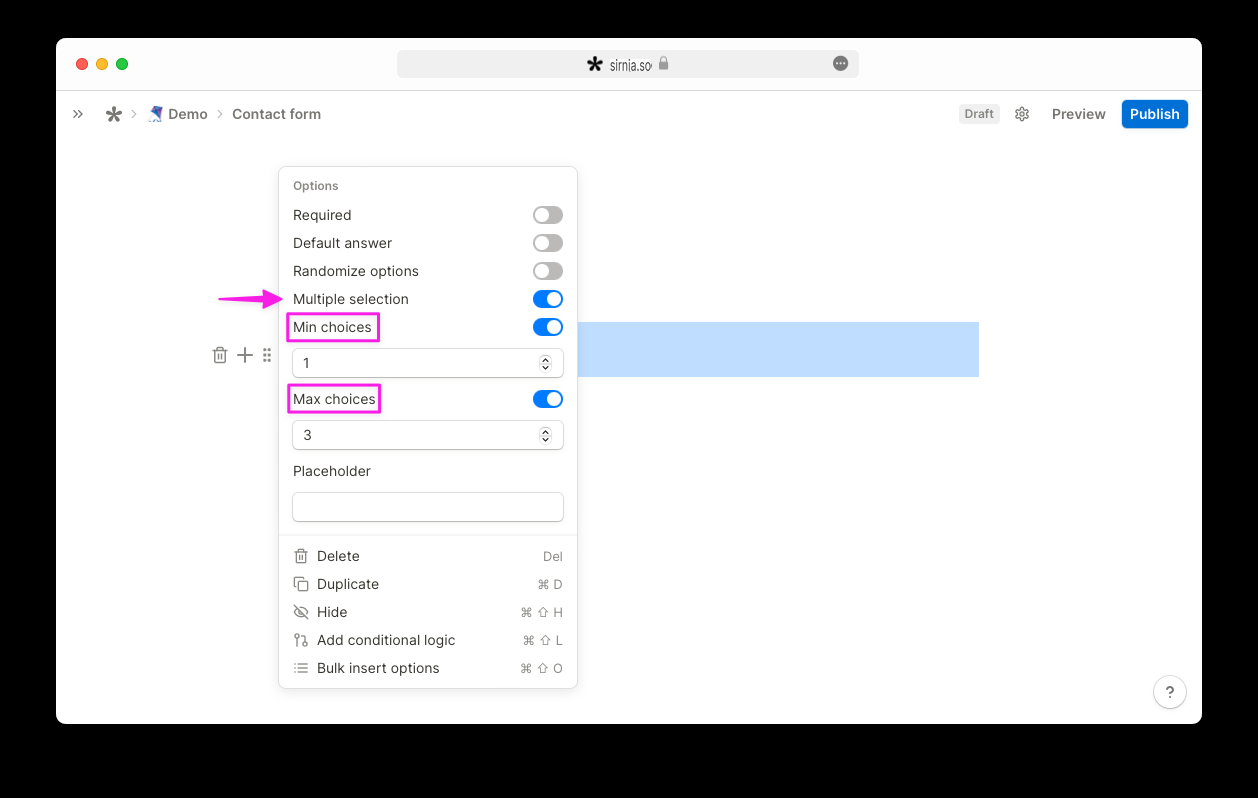Open the help question mark button

[x=1170, y=692]
